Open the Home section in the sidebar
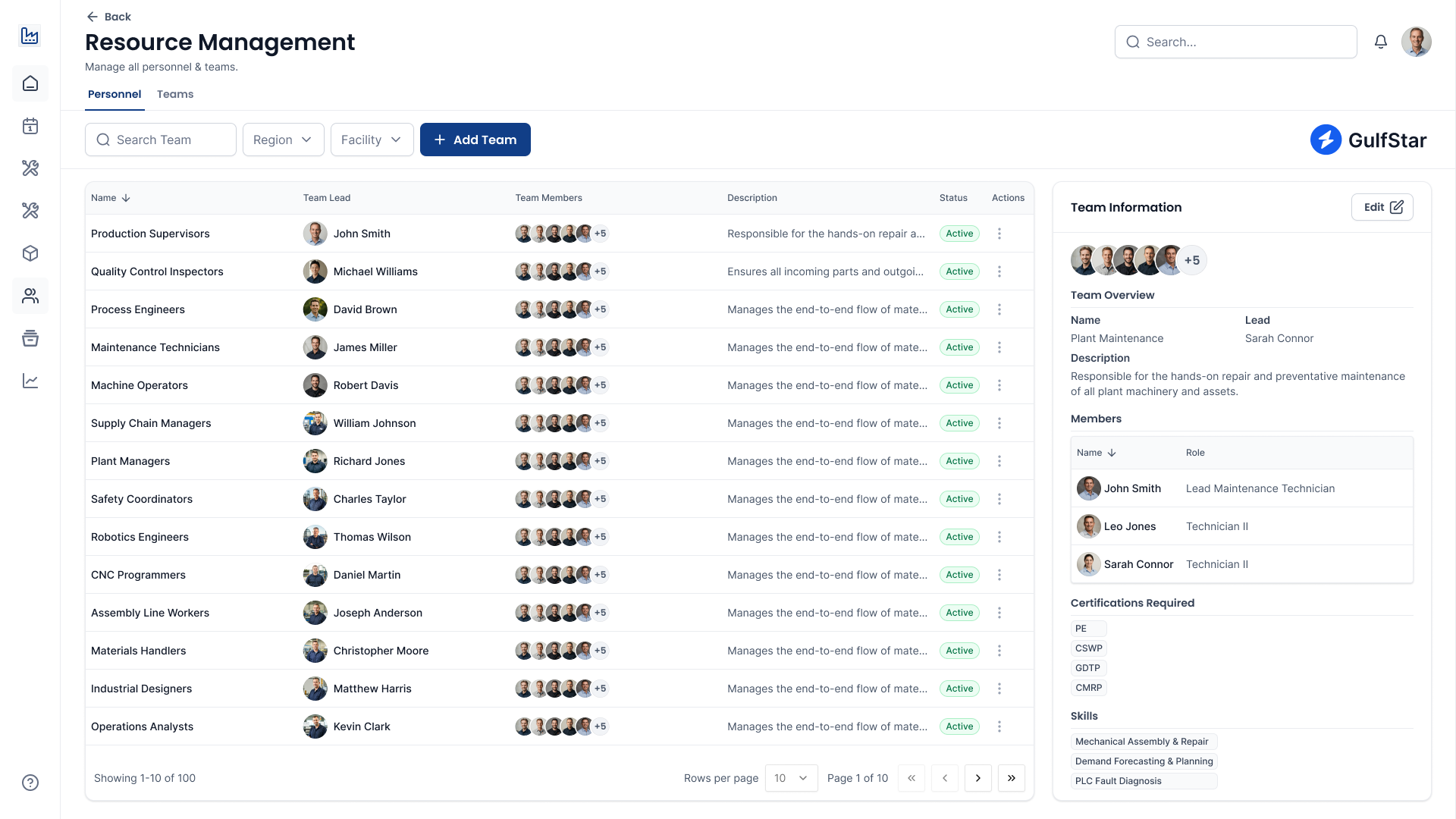This screenshot has height=819, width=1456. click(x=30, y=83)
